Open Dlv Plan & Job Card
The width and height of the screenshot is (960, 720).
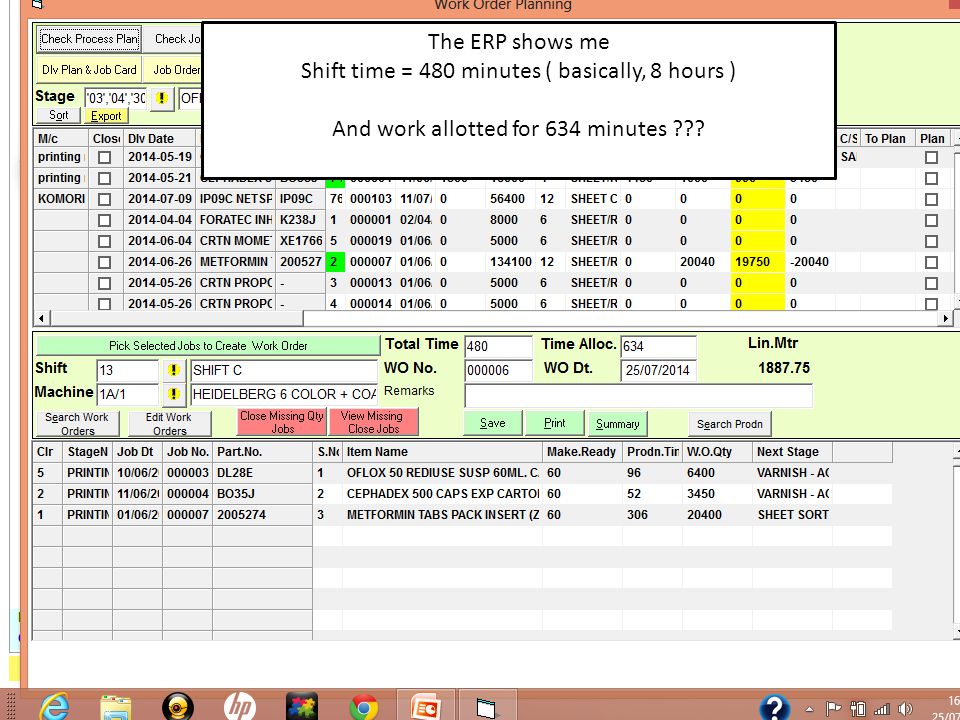(x=89, y=69)
